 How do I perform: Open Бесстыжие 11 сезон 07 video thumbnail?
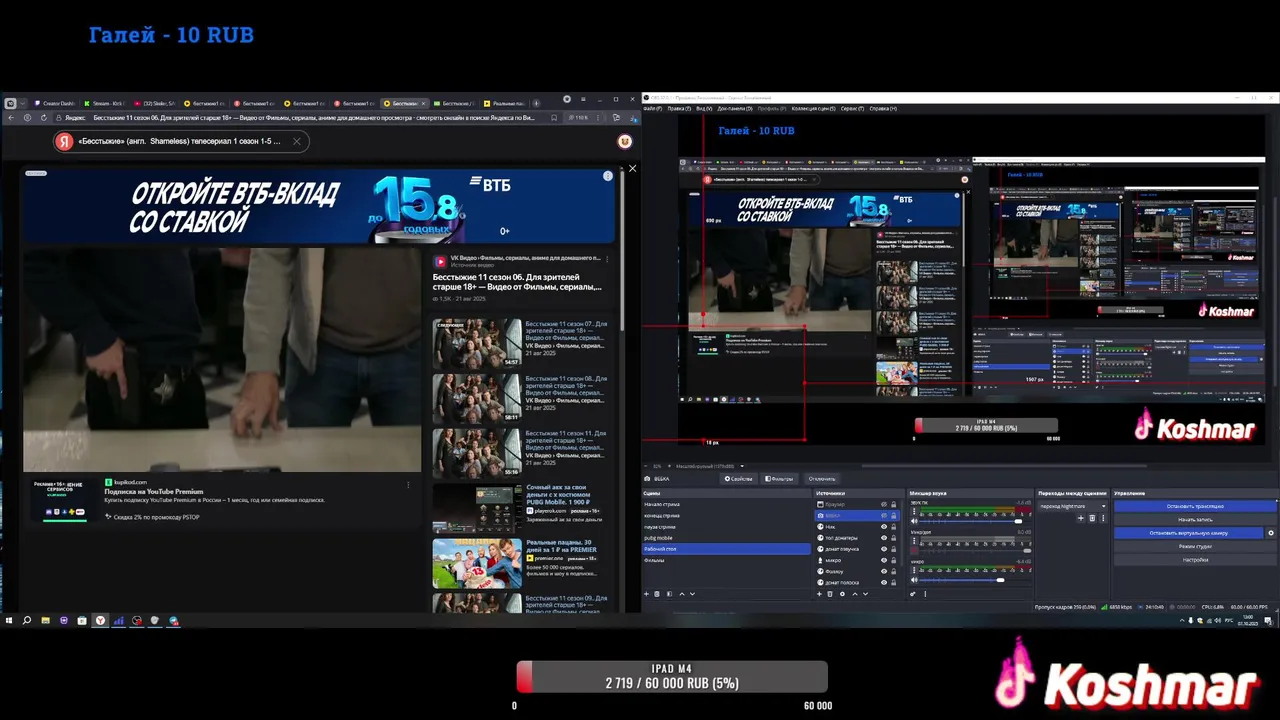tap(476, 343)
